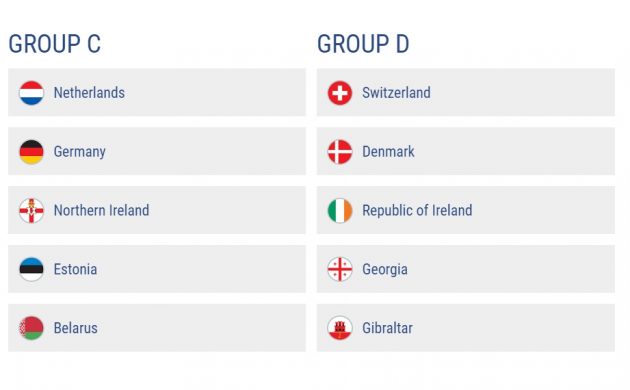Image resolution: width=630 pixels, height=390 pixels.
Task: Click the Switzerland flag icon
Action: (340, 93)
